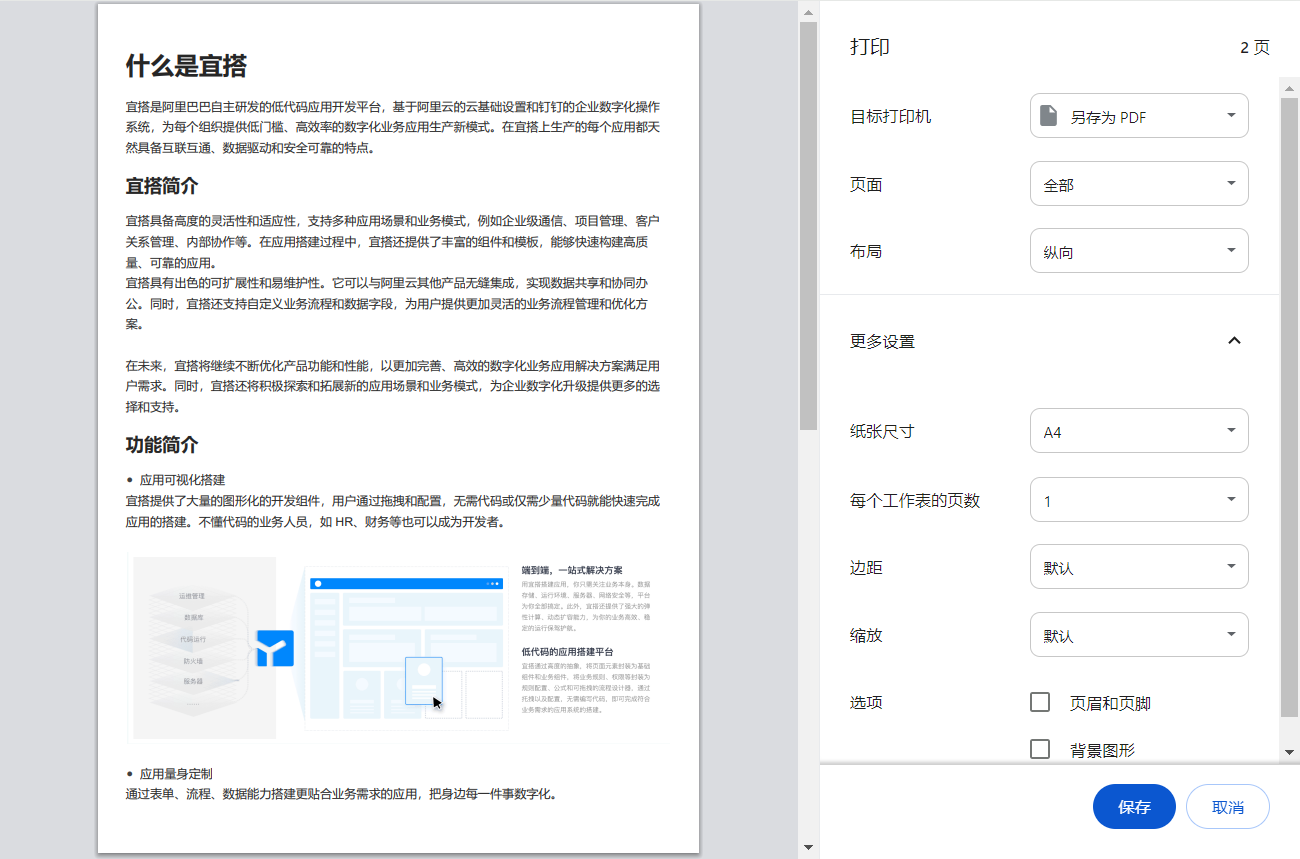
Task: Click settings panel scrollbar up arrow
Action: pos(1289,87)
